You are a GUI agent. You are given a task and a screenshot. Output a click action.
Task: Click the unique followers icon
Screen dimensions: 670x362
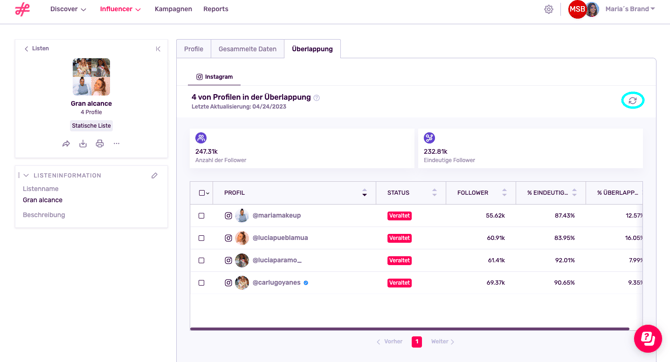click(429, 138)
